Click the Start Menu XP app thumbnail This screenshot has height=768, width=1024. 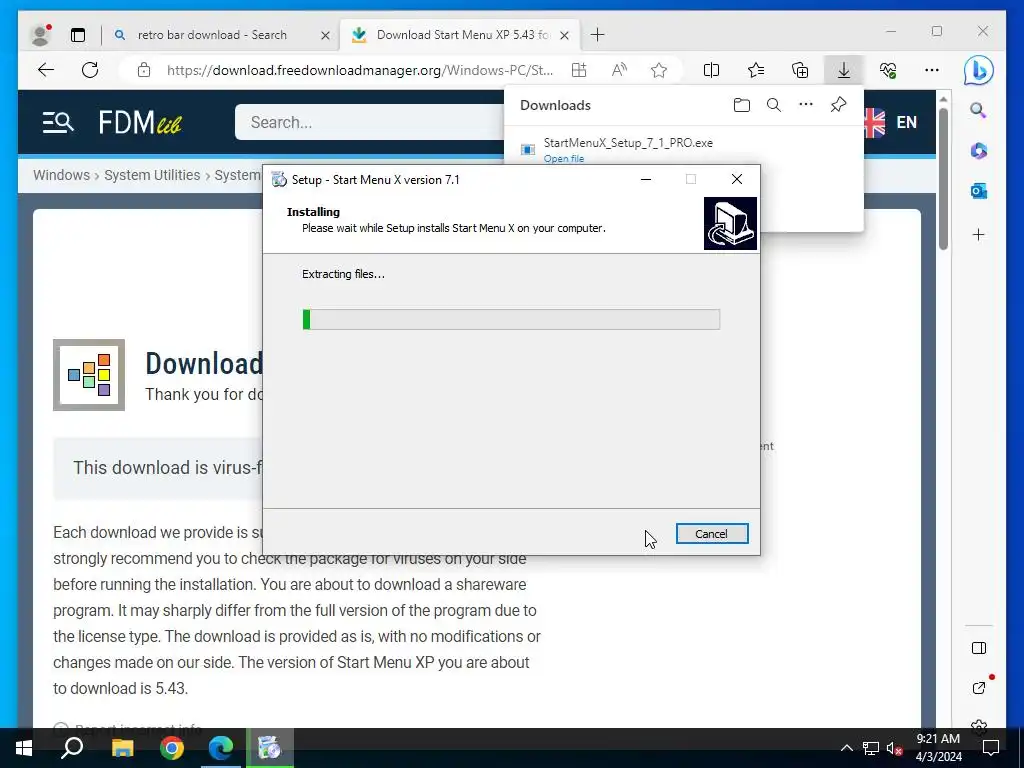(x=89, y=375)
